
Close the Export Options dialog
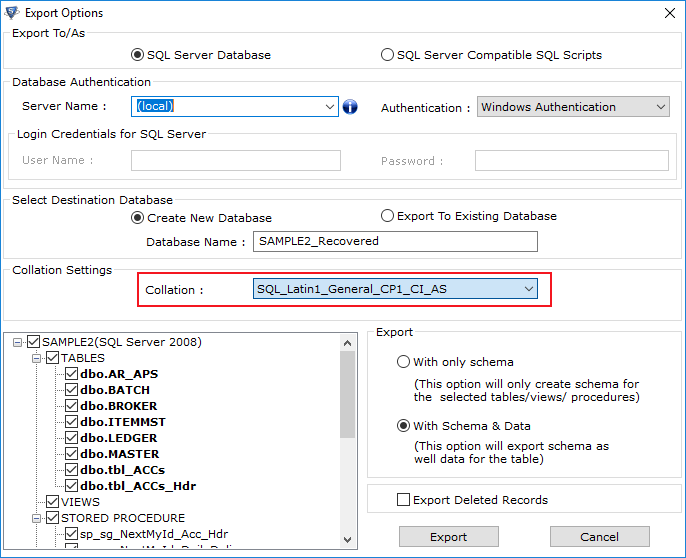(669, 13)
